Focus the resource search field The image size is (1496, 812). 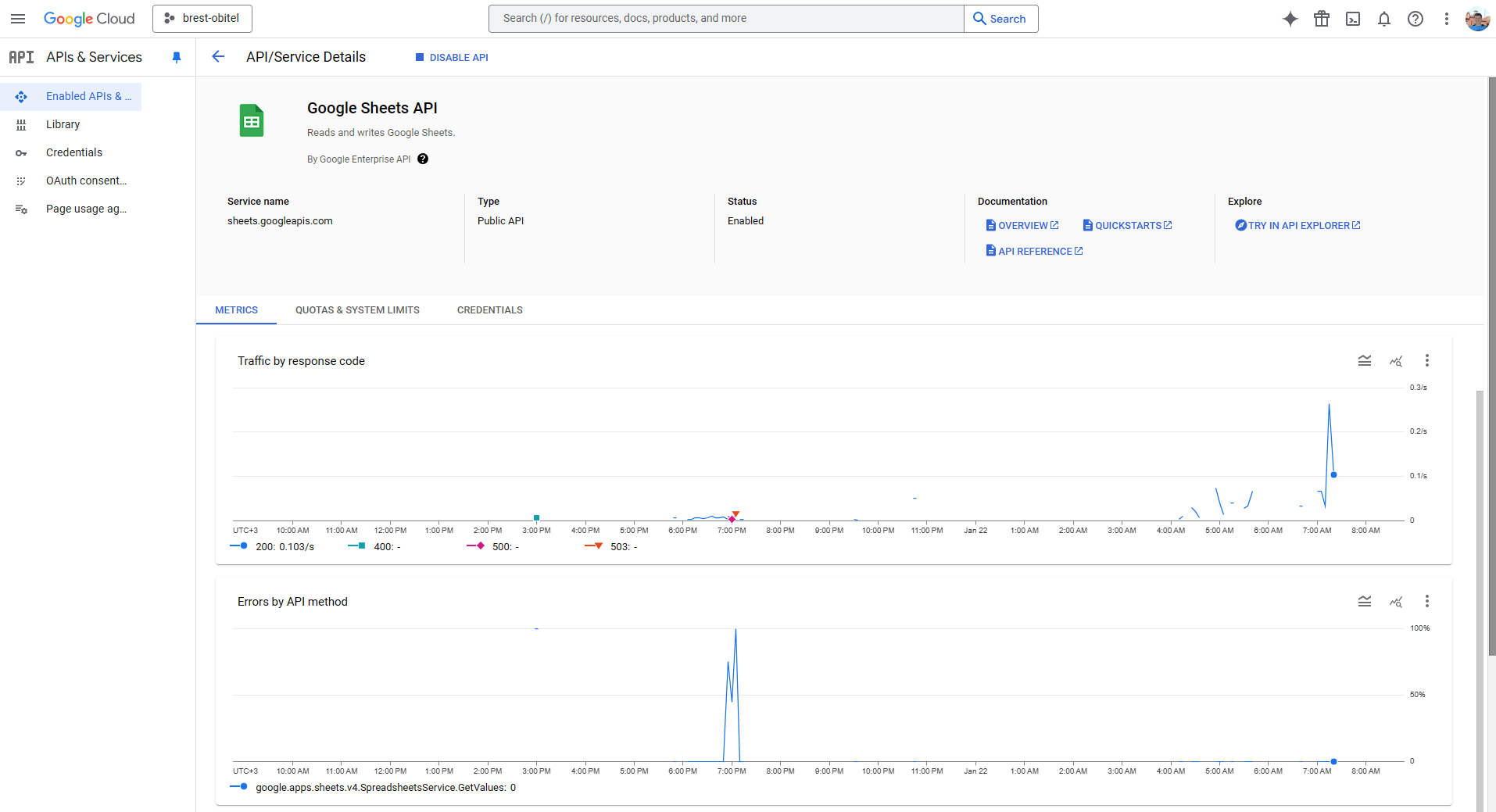(x=726, y=19)
